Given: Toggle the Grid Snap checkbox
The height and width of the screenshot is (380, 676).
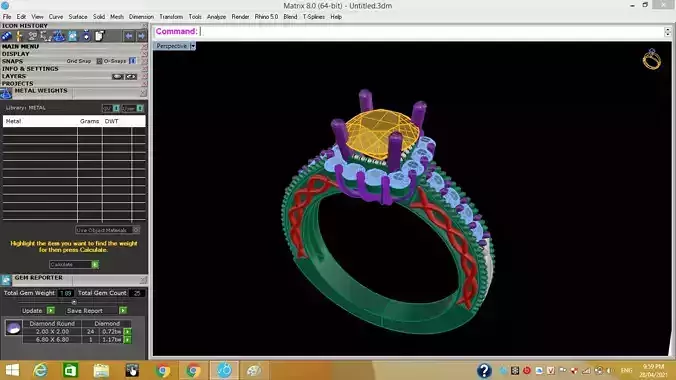Looking at the screenshot, I should click(x=99, y=61).
